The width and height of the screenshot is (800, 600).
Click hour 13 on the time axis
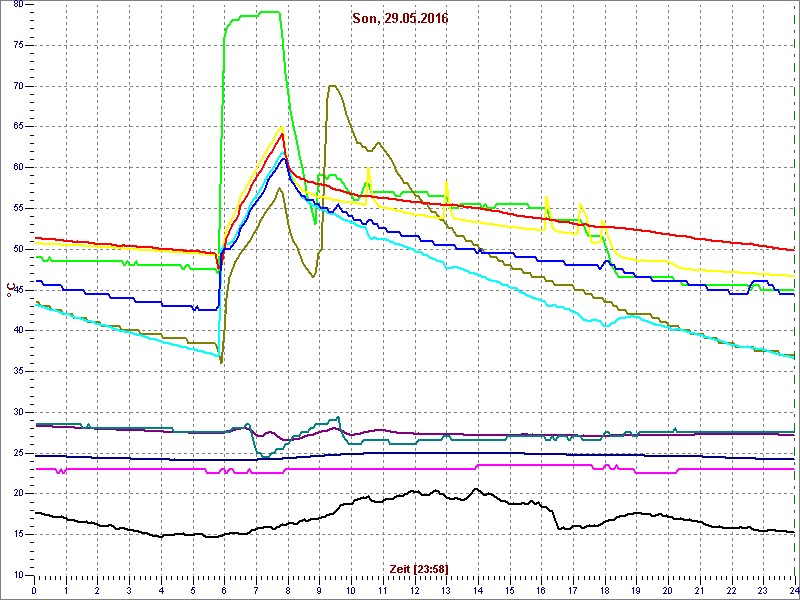point(446,589)
